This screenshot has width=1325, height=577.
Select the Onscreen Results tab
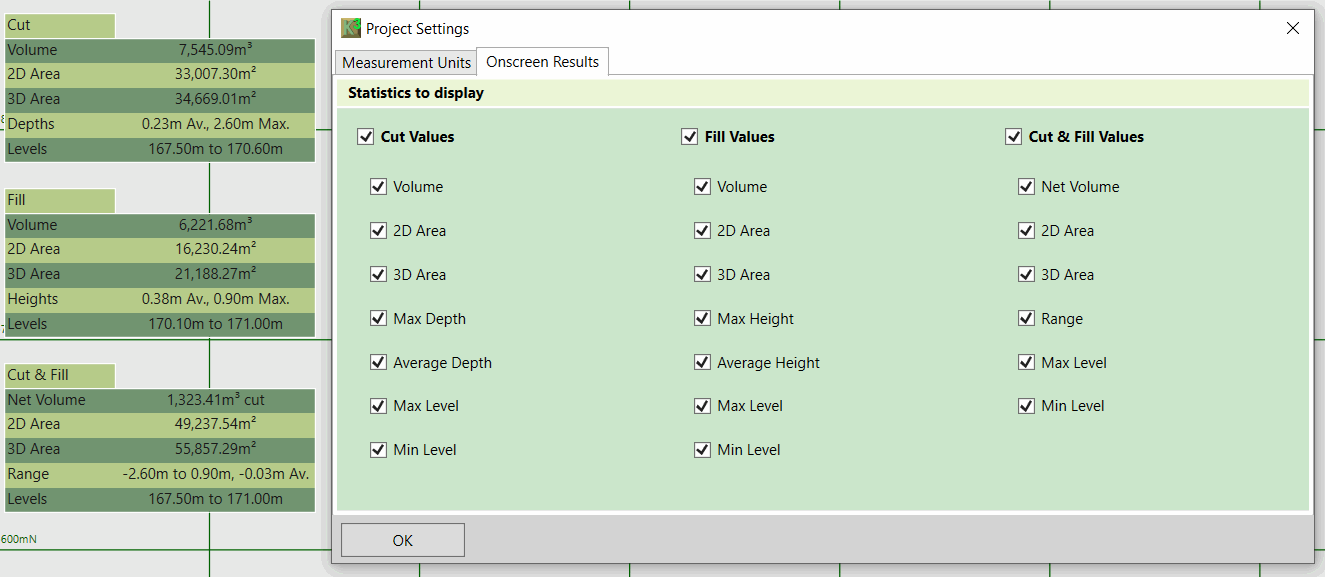pos(542,62)
